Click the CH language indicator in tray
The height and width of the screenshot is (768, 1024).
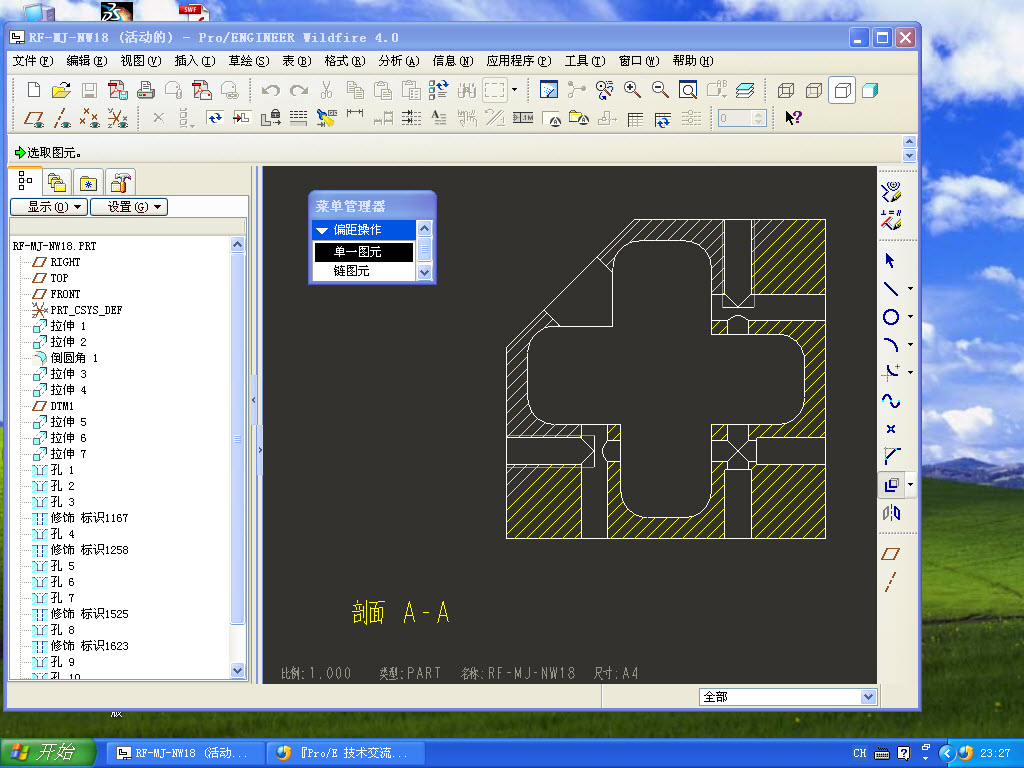(859, 753)
